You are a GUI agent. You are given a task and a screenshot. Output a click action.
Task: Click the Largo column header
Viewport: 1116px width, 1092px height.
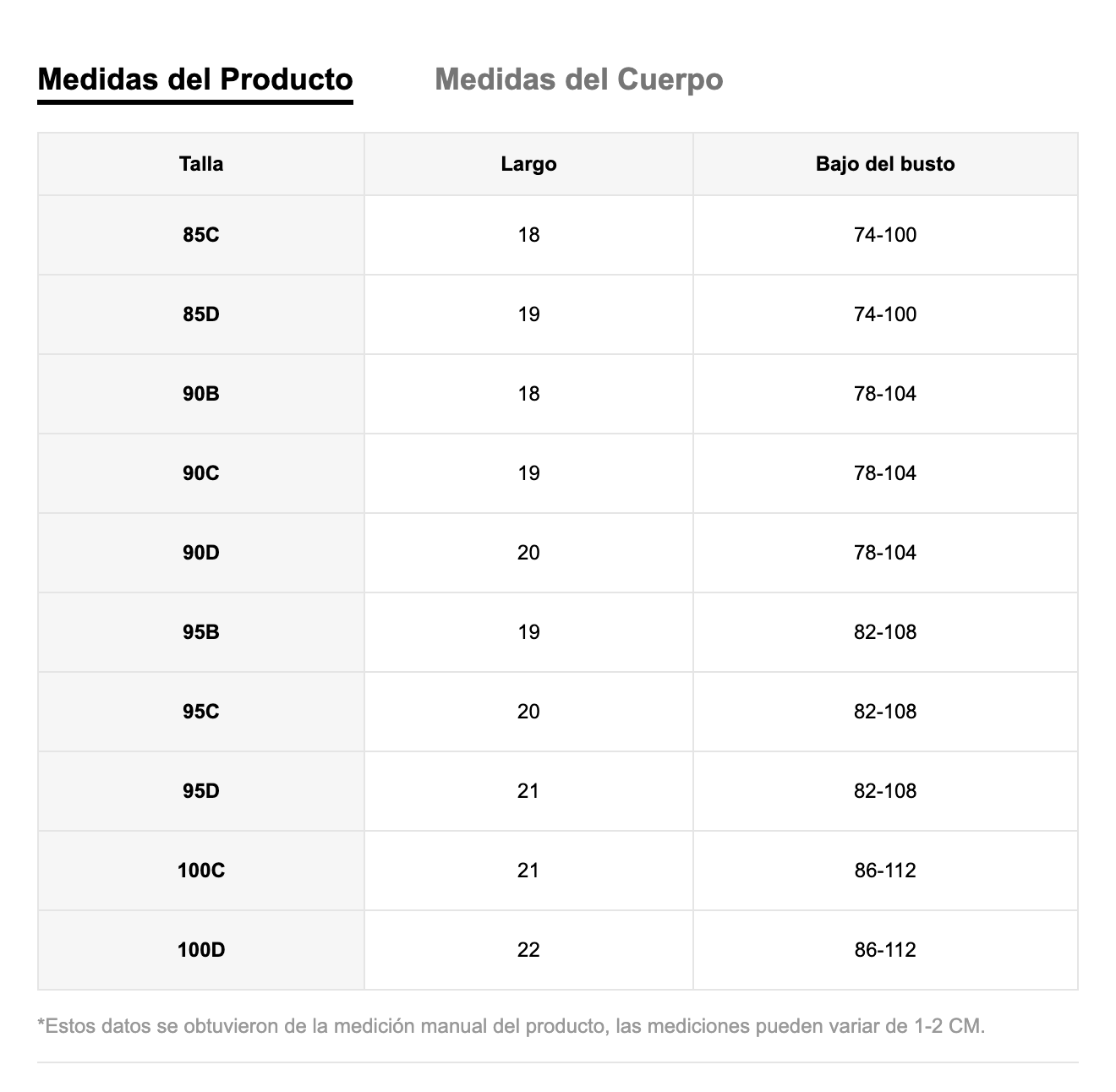[528, 164]
